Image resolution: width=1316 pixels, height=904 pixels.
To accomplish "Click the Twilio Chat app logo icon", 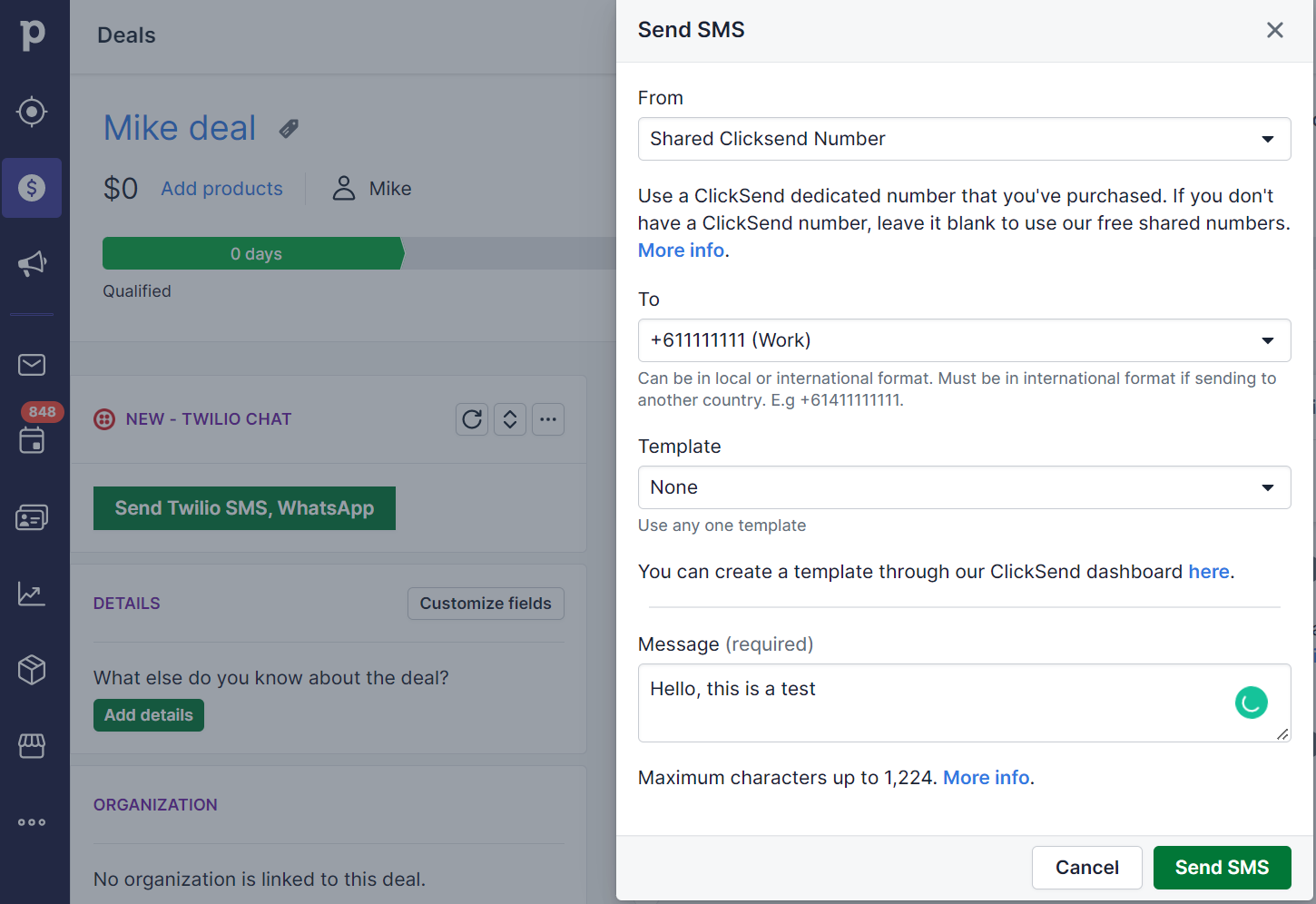I will (x=104, y=419).
